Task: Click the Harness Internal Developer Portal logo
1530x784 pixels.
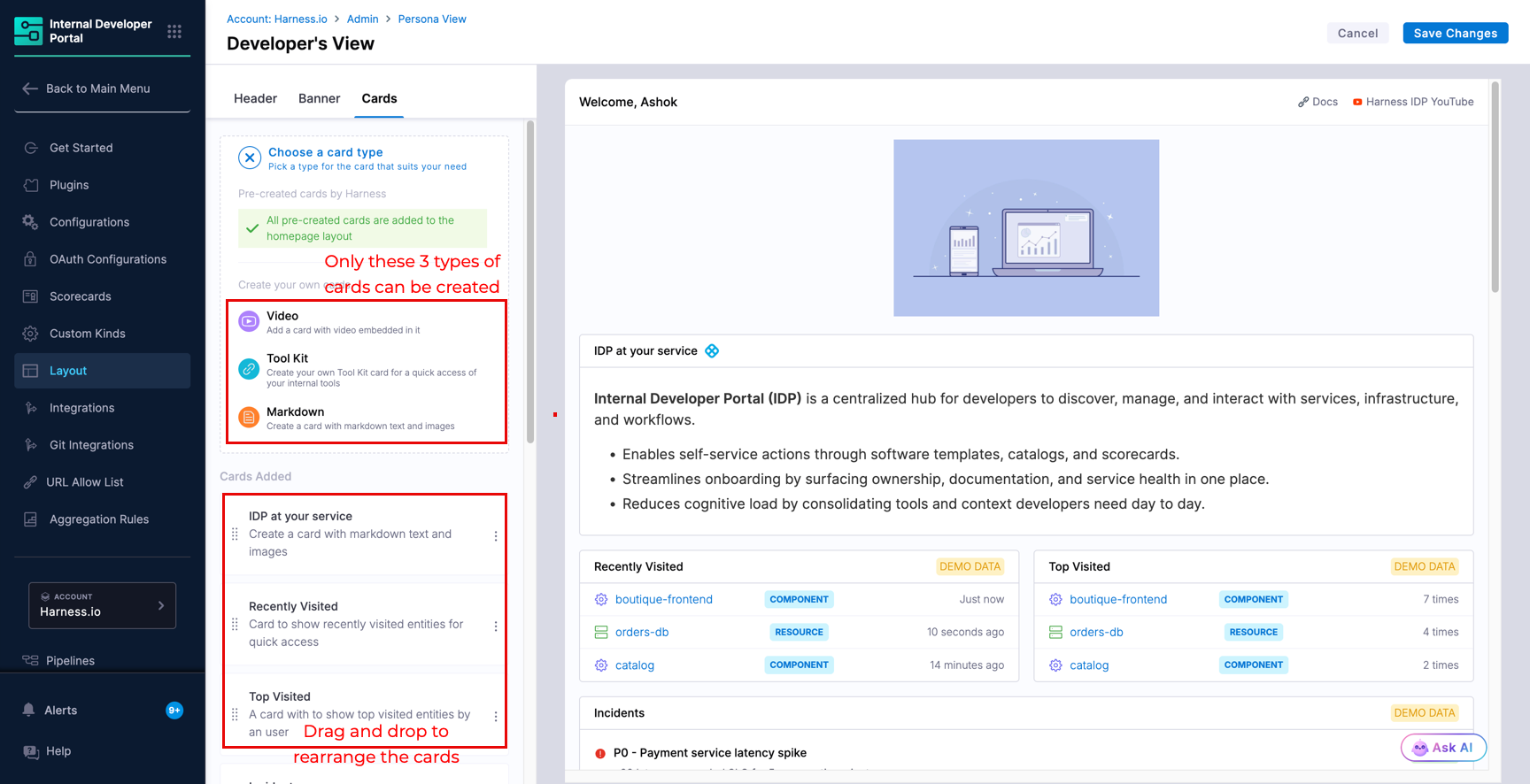Action: click(28, 31)
